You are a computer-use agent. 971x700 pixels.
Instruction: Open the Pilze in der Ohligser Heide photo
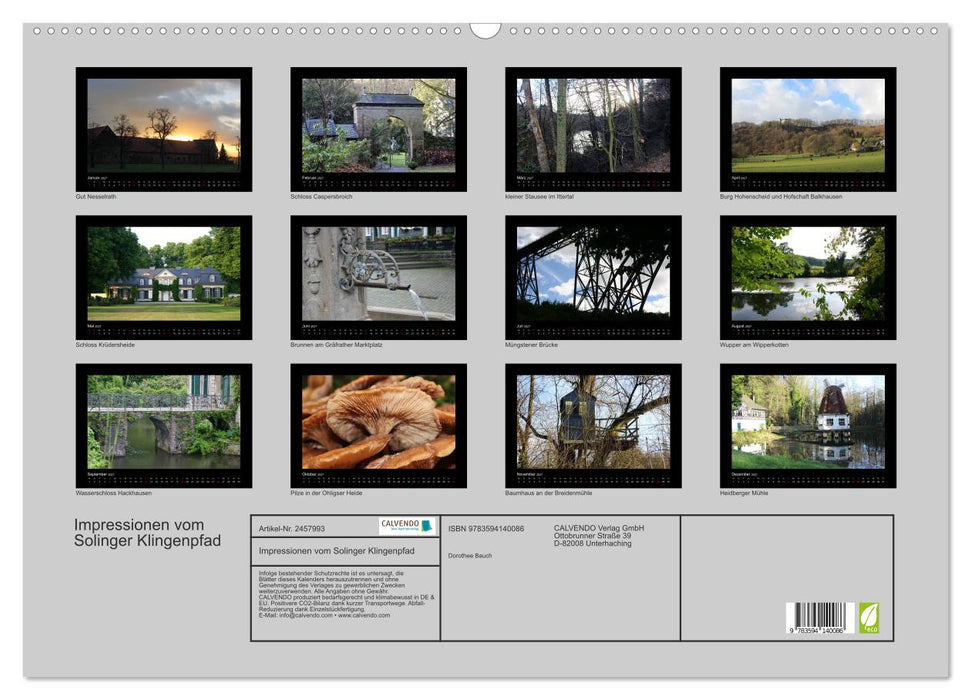(x=378, y=426)
